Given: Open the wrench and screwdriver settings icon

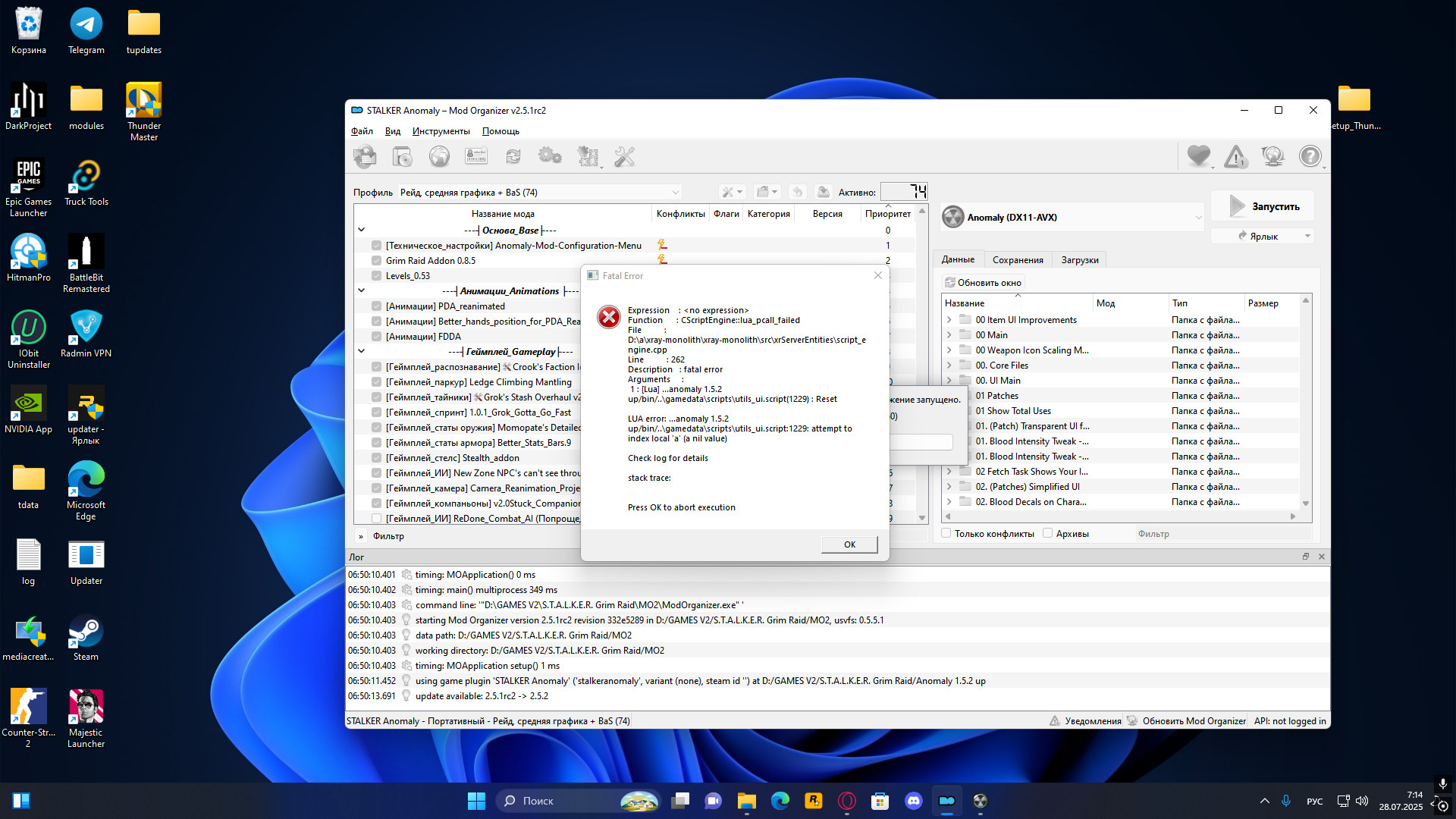Looking at the screenshot, I should (x=624, y=157).
